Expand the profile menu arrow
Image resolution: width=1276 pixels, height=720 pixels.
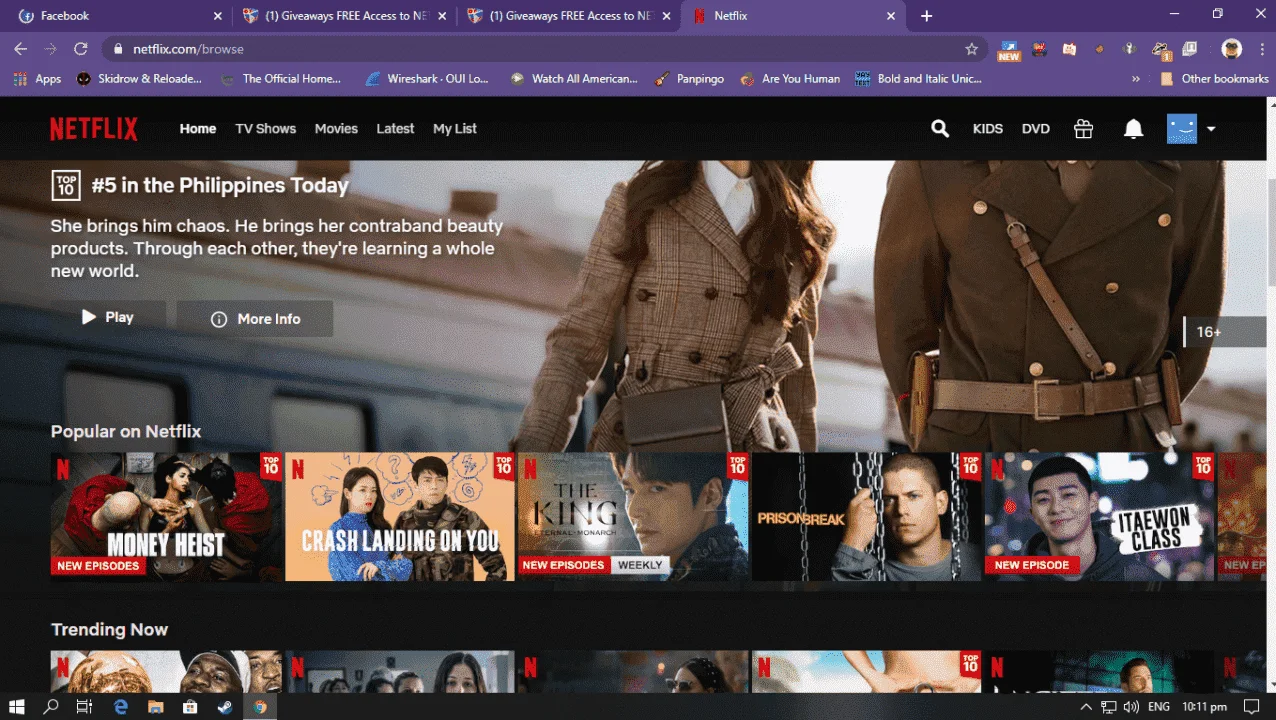point(1211,129)
